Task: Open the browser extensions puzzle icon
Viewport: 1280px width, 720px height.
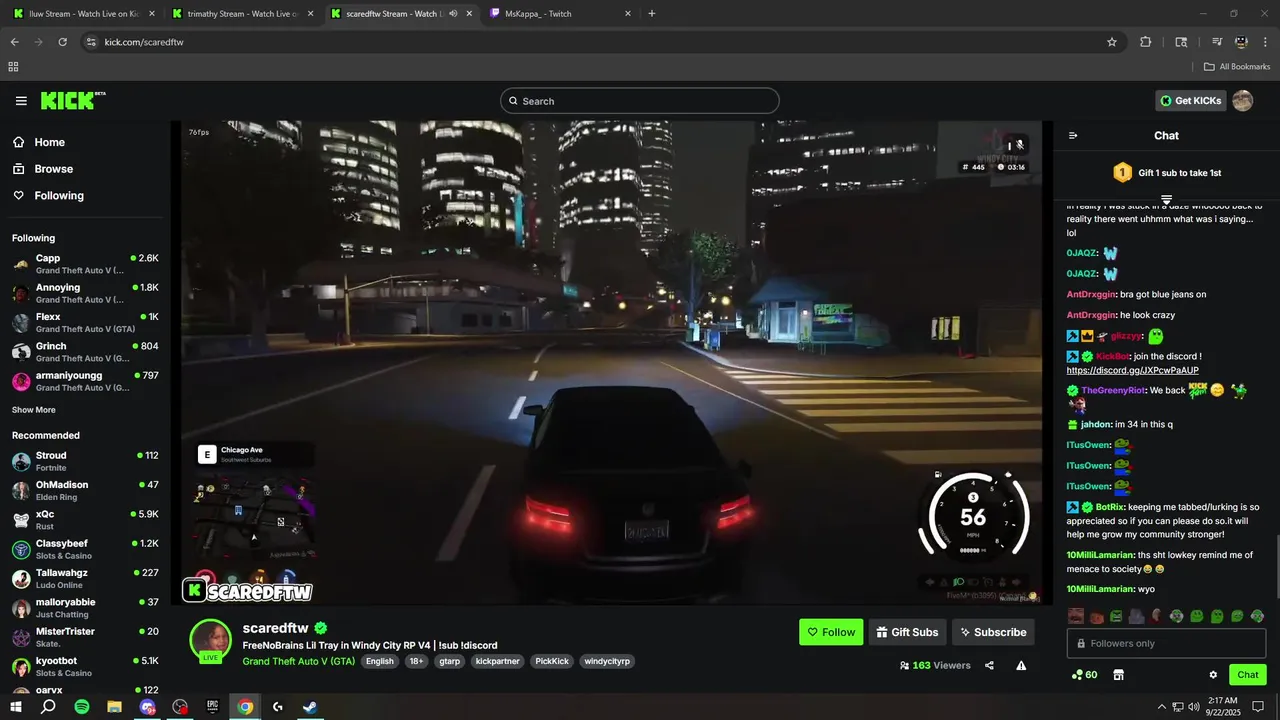Action: pos(1146,42)
